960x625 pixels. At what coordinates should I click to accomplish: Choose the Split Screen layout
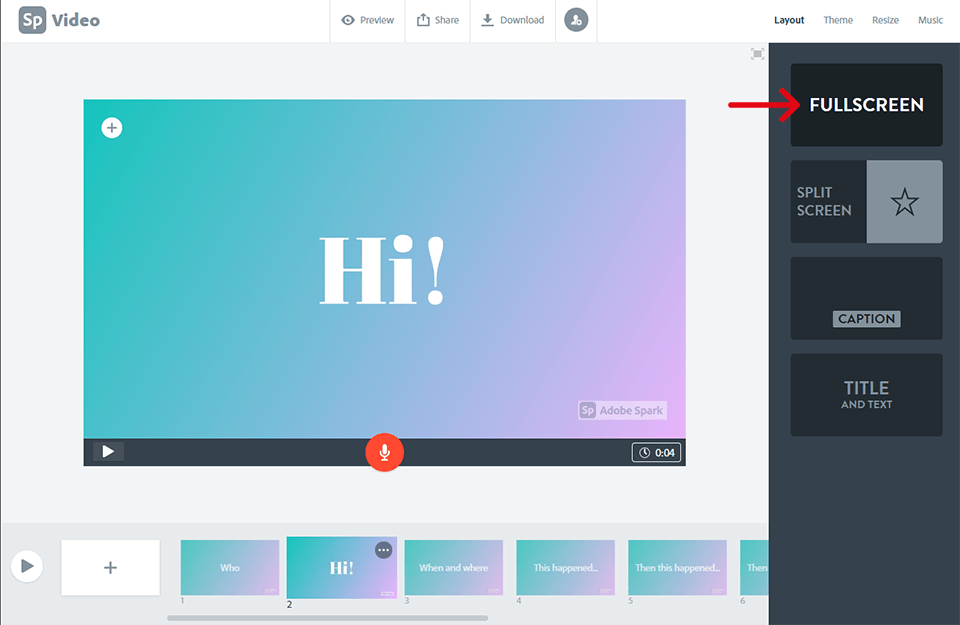(866, 201)
